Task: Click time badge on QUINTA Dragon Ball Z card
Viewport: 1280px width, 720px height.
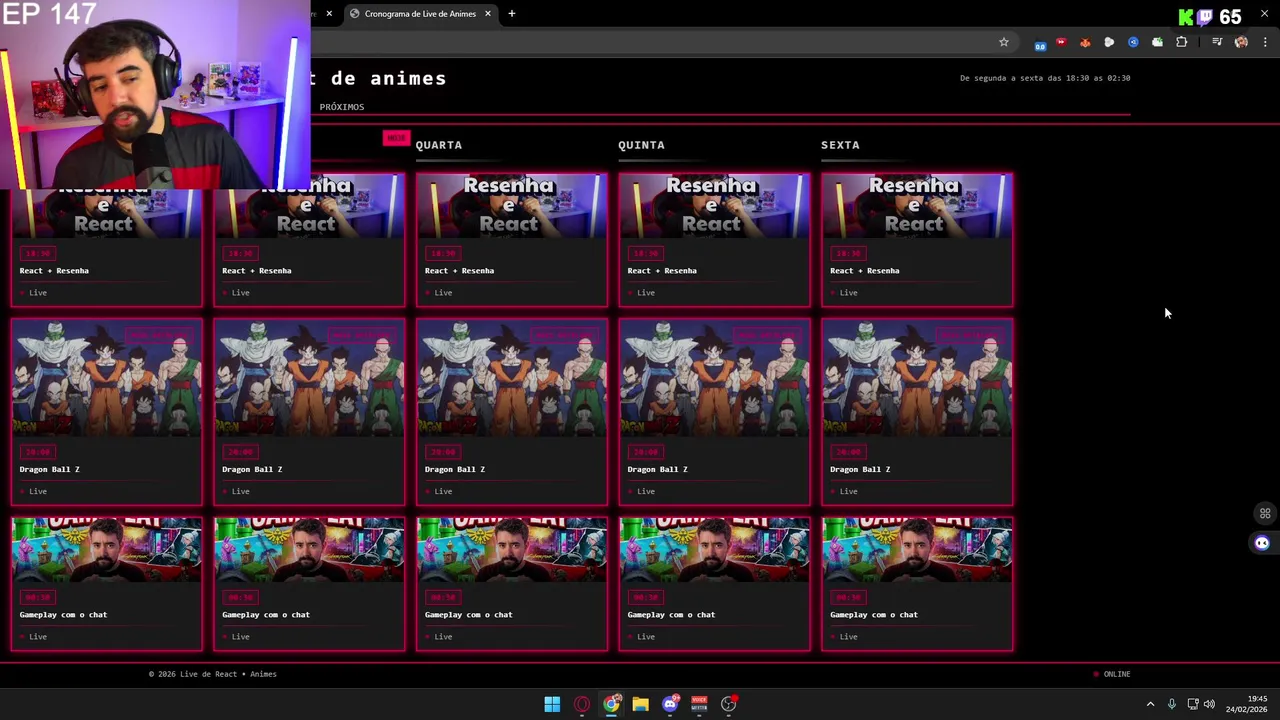Action: [645, 452]
